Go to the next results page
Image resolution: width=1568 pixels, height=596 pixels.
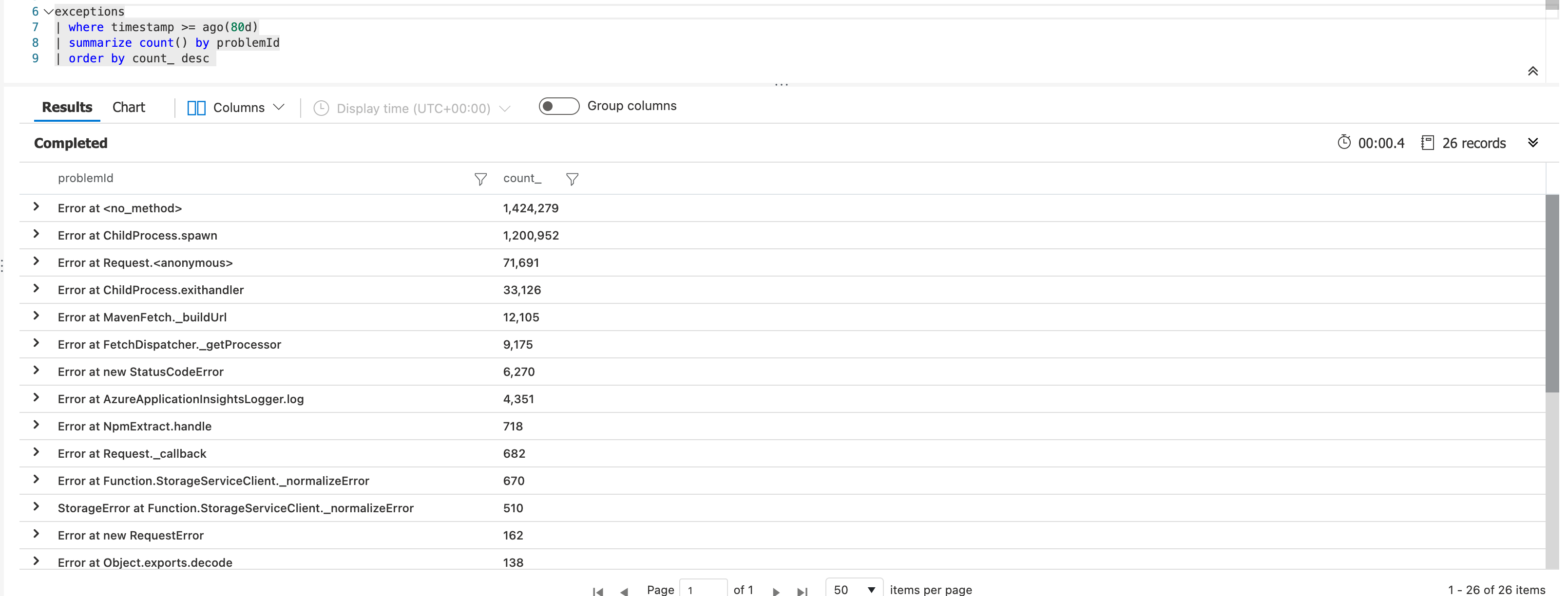[x=776, y=591]
